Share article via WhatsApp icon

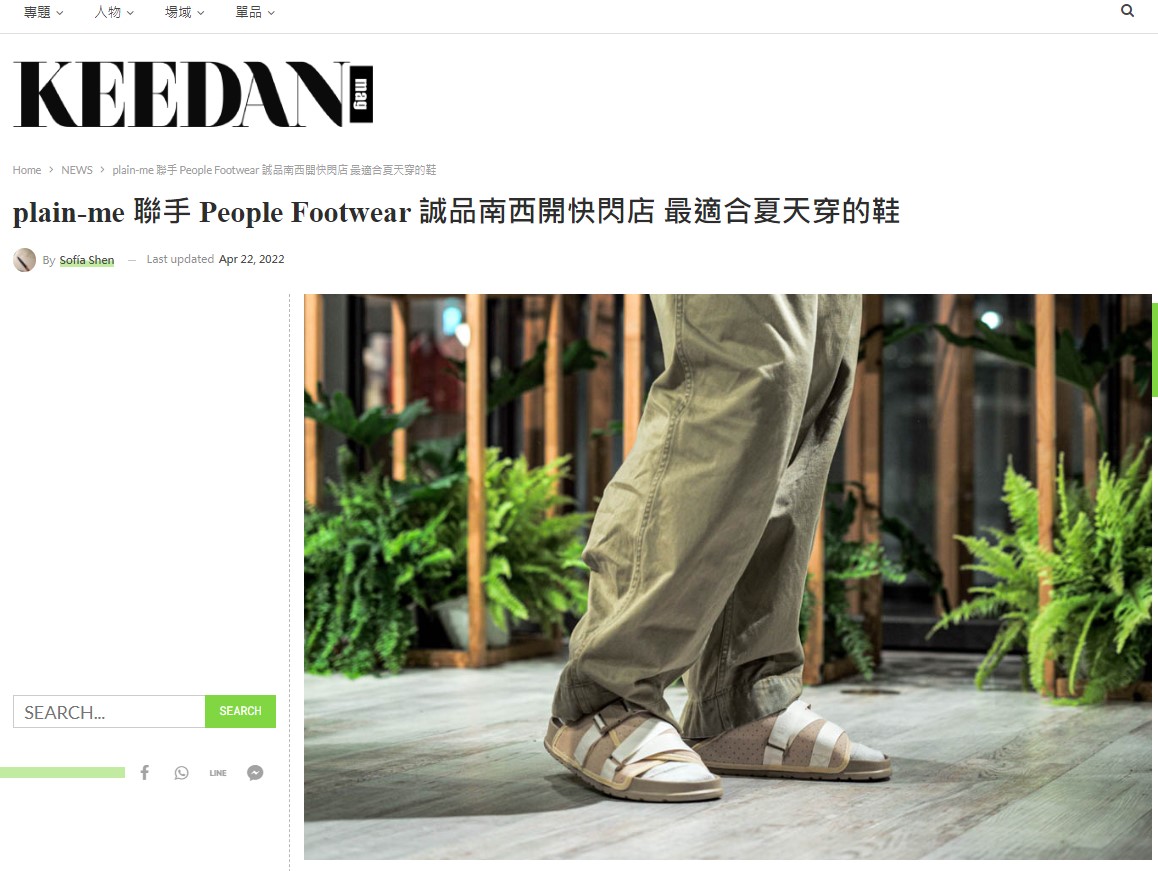(182, 773)
